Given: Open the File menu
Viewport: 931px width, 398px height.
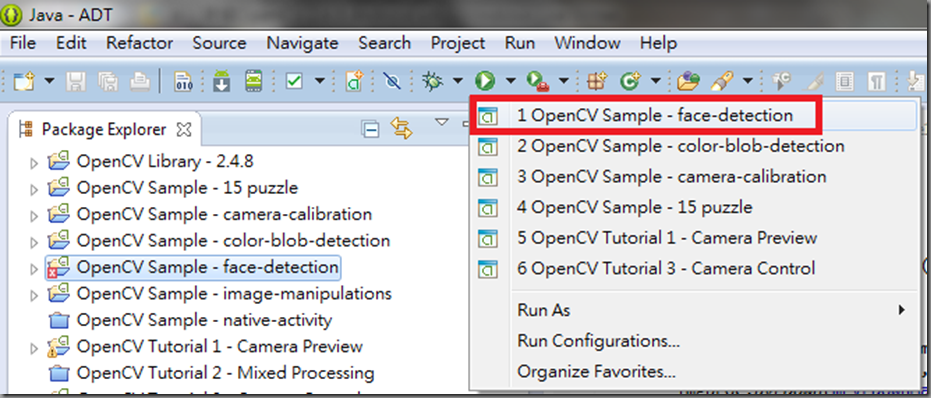Looking at the screenshot, I should pos(23,43).
